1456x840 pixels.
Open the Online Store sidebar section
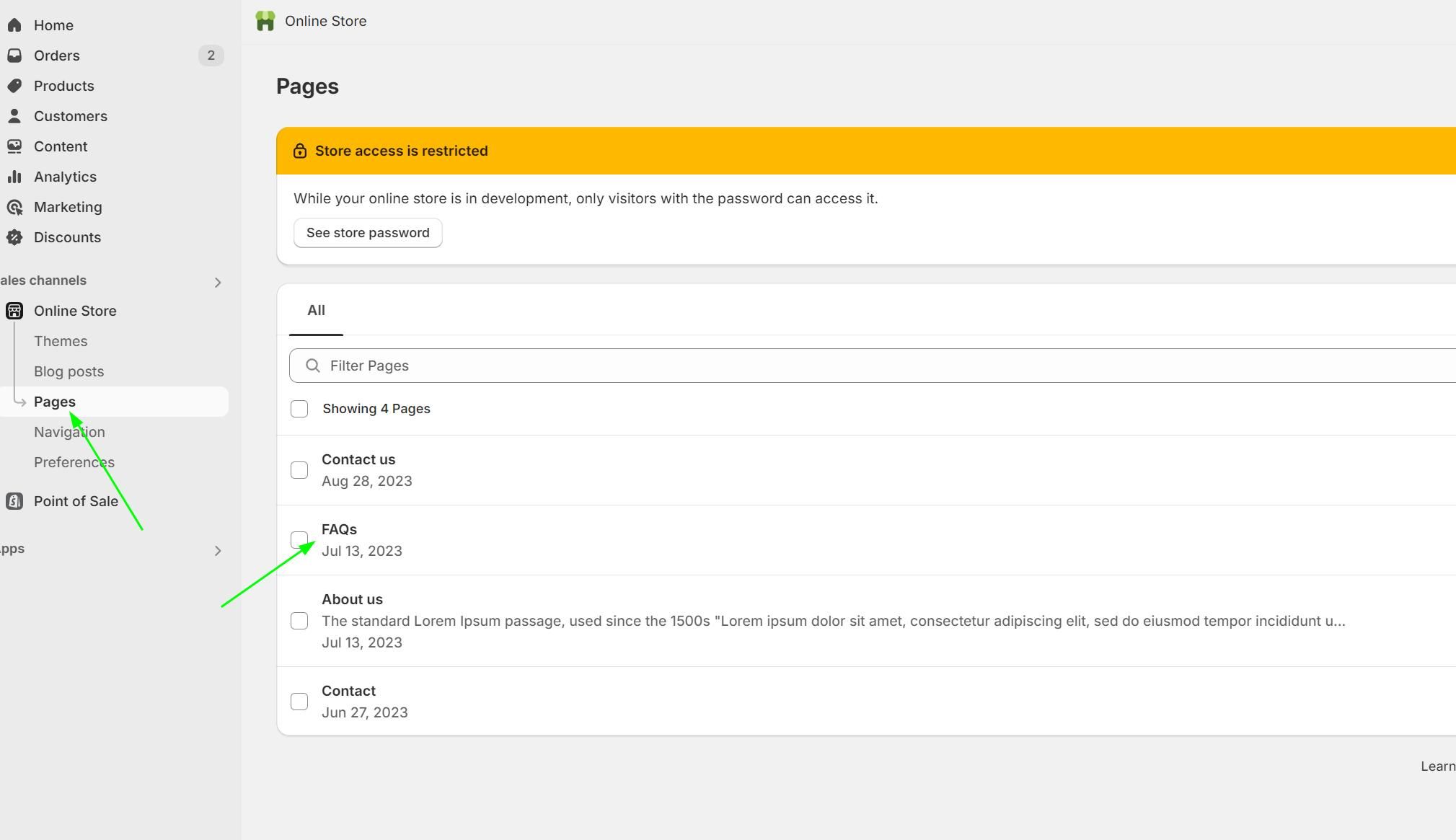(x=75, y=311)
